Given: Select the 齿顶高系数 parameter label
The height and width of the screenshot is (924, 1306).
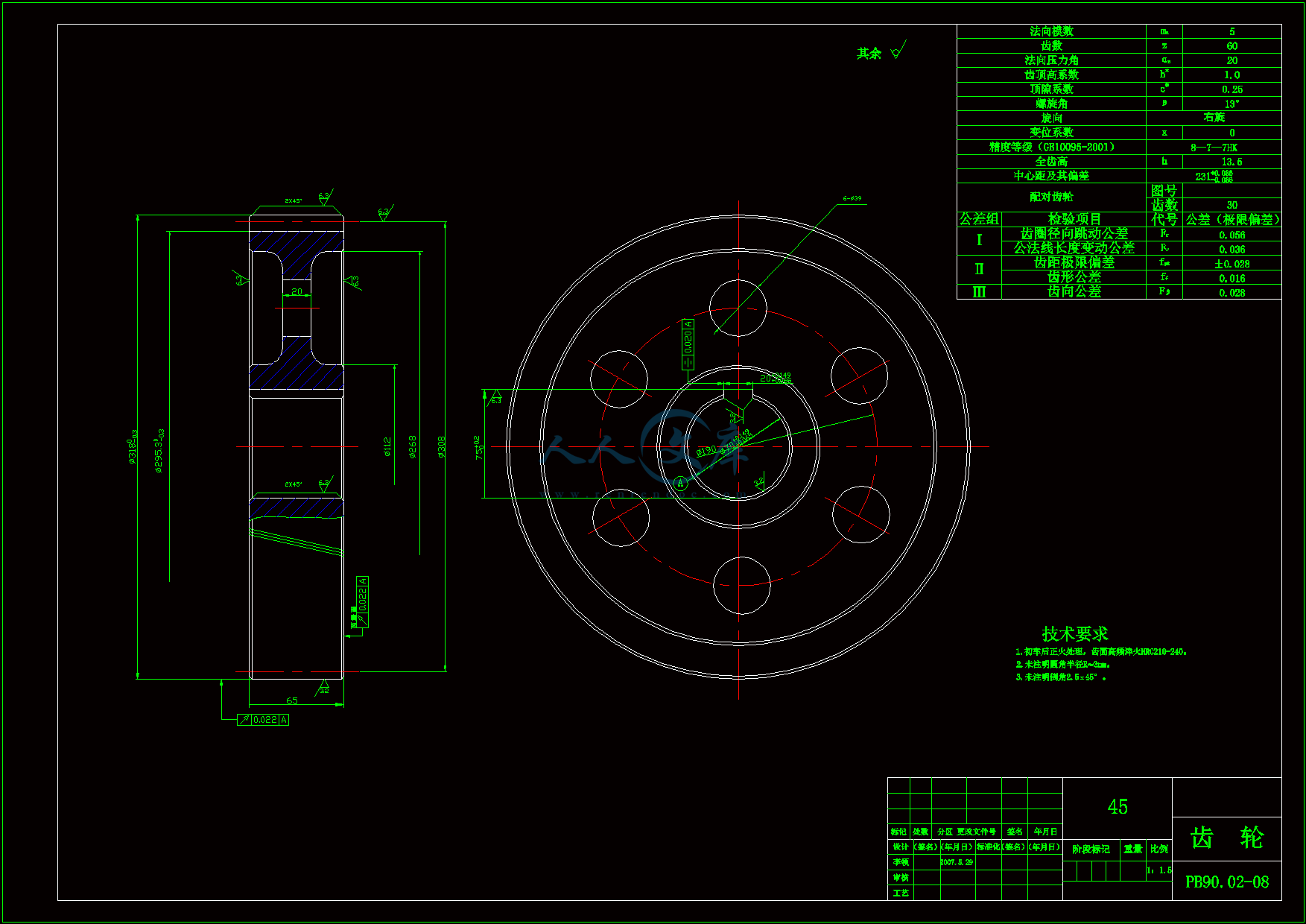Looking at the screenshot, I should [x=1051, y=75].
